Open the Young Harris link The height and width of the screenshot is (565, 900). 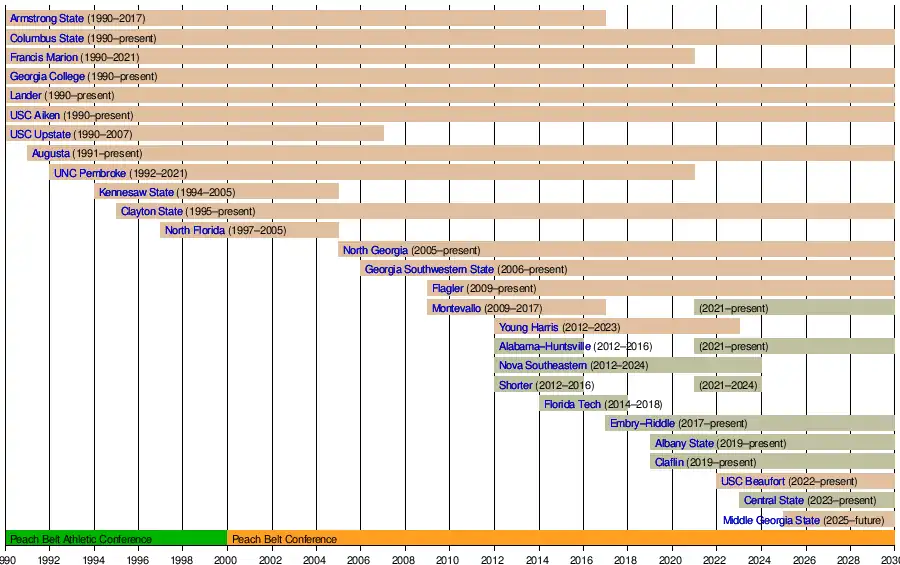pyautogui.click(x=529, y=327)
